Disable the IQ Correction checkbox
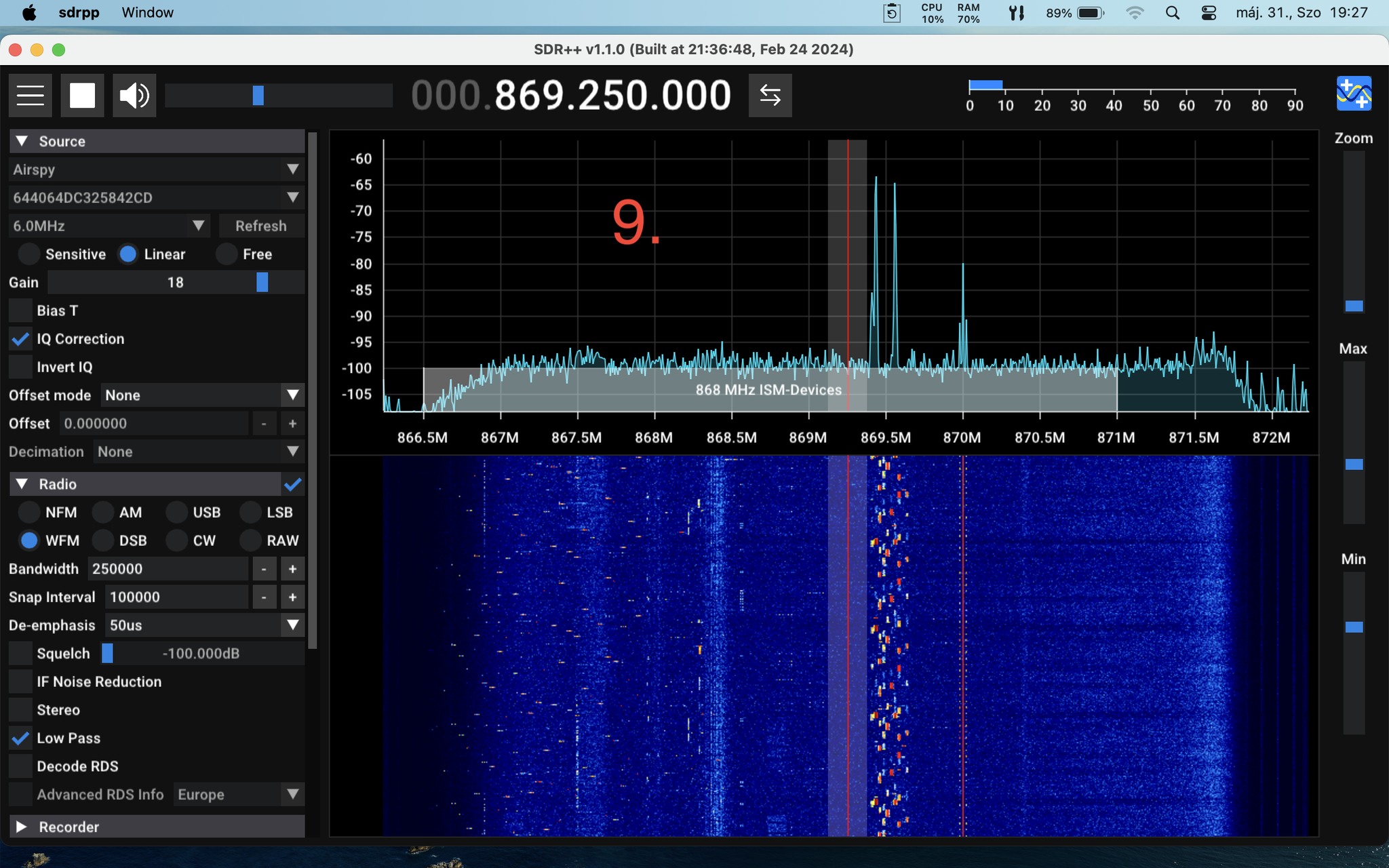1389x868 pixels. [21, 339]
